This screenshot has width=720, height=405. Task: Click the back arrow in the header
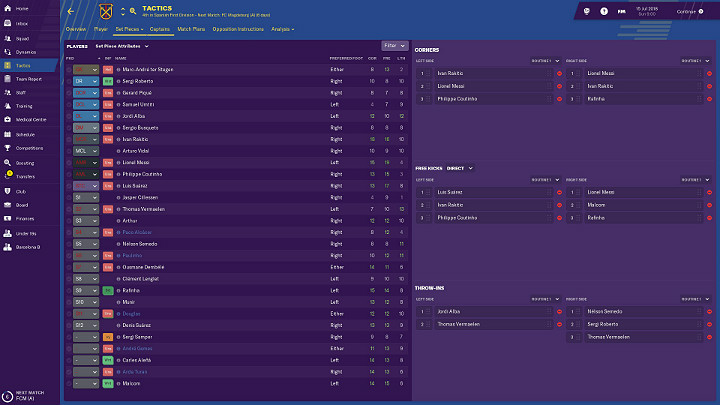tap(71, 11)
